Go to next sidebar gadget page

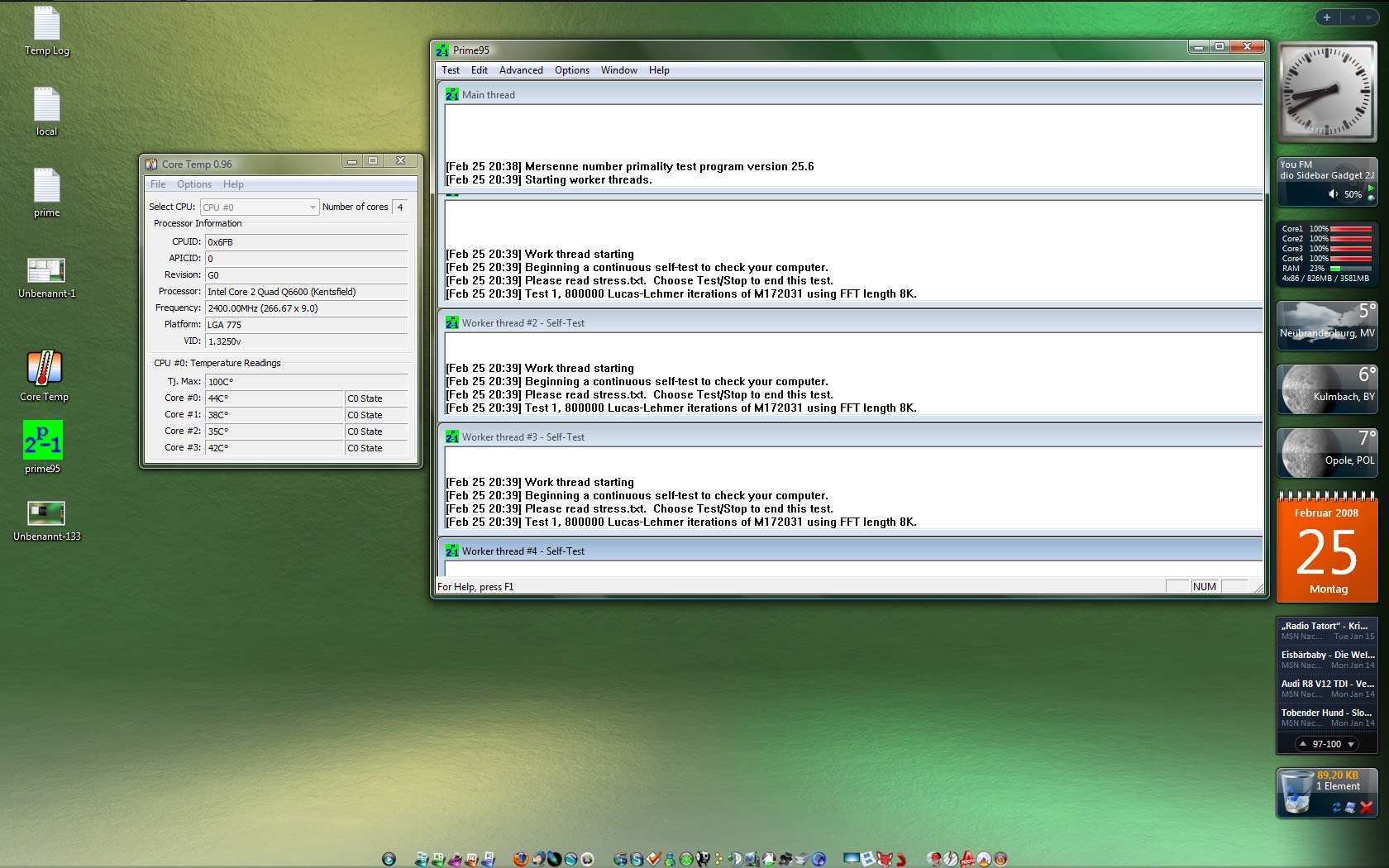pyautogui.click(x=1370, y=17)
